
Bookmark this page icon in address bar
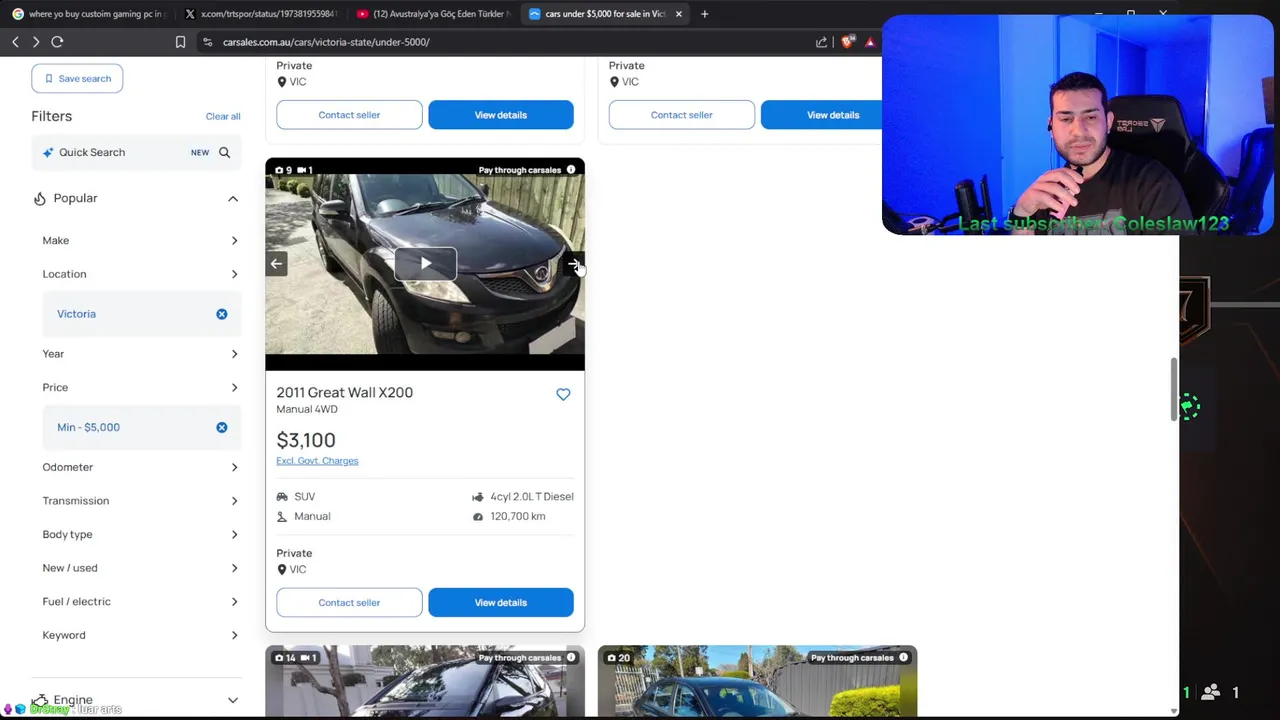point(180,42)
